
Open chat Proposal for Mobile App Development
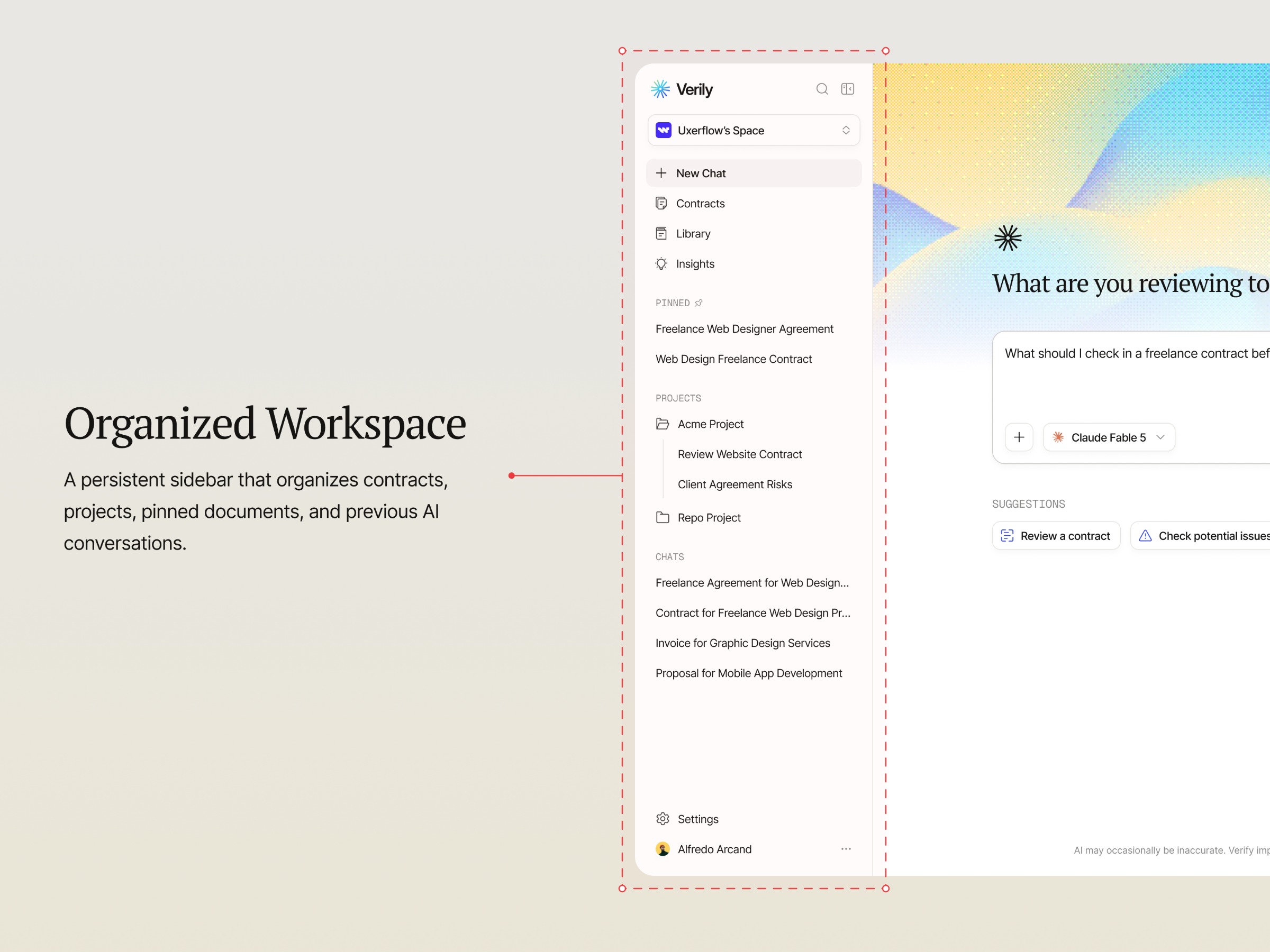(749, 674)
